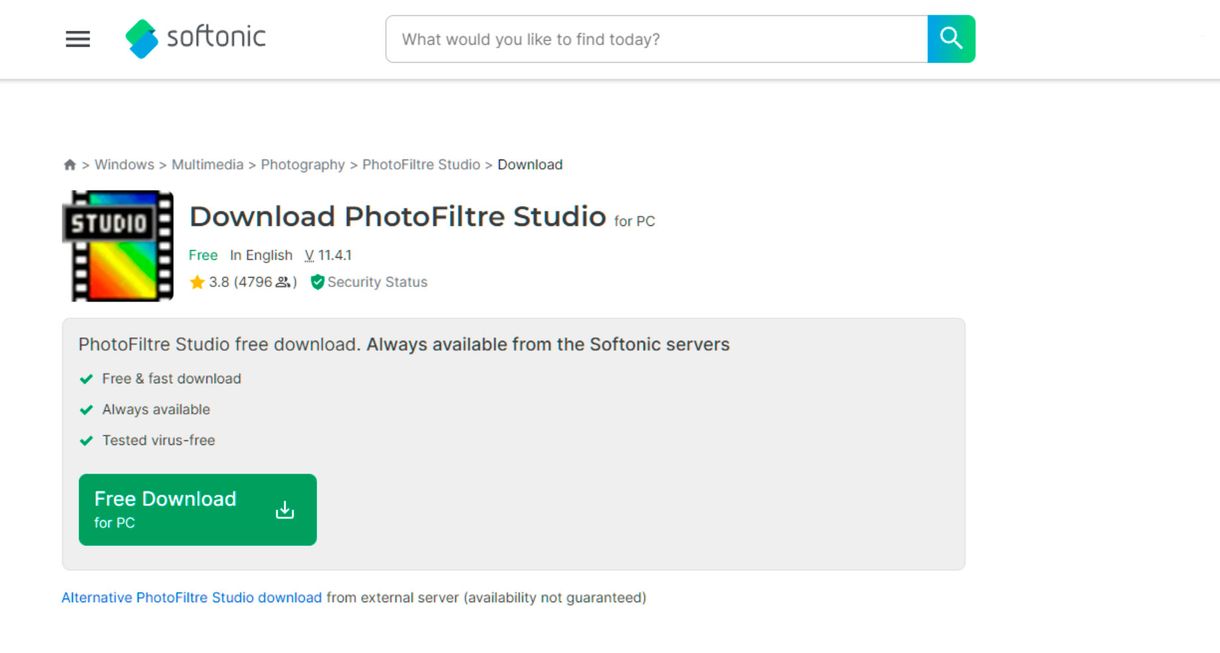Viewport: 1220px width, 653px height.
Task: Click the search input field
Action: point(650,38)
